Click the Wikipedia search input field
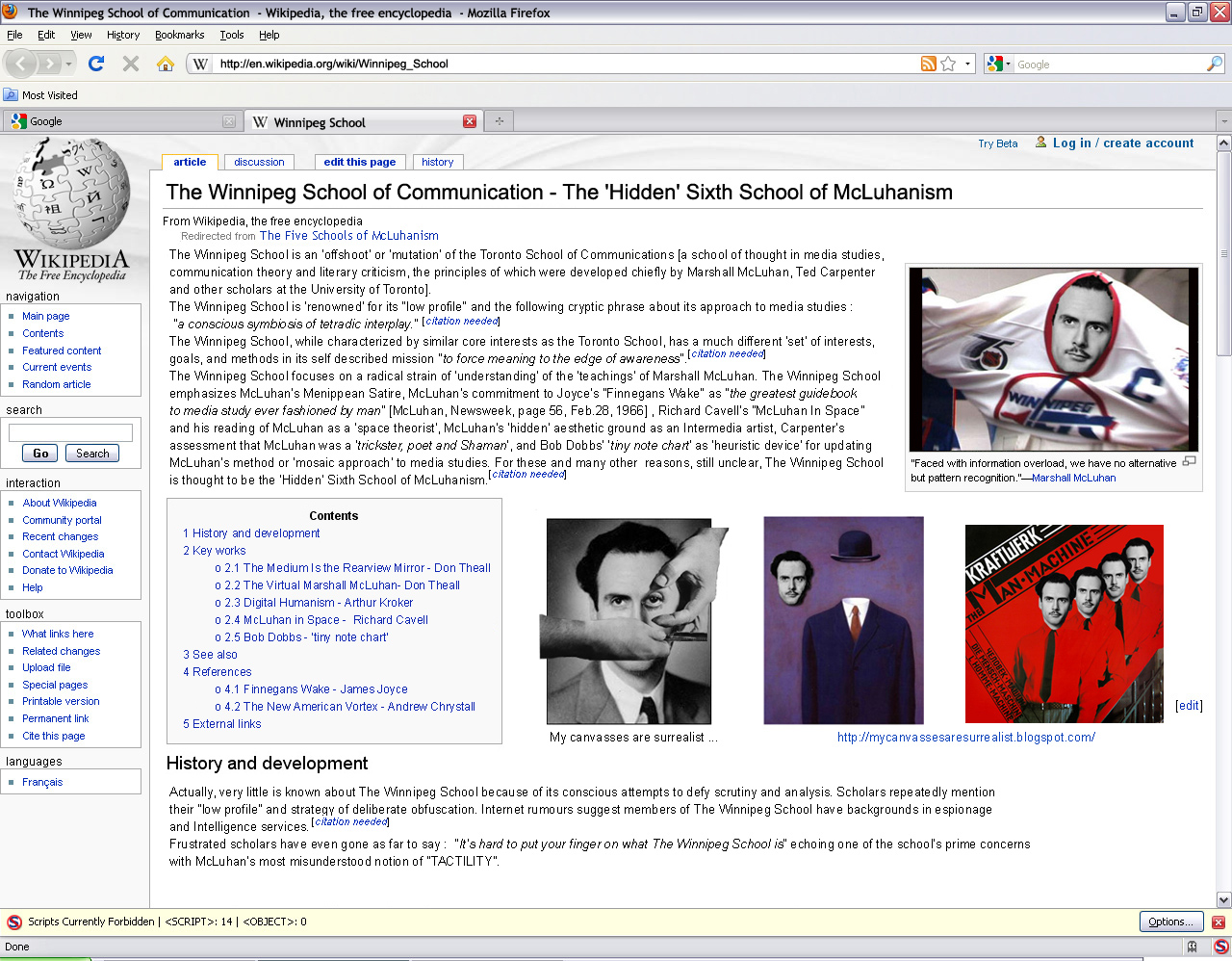This screenshot has height=961, width=1232. 70,432
